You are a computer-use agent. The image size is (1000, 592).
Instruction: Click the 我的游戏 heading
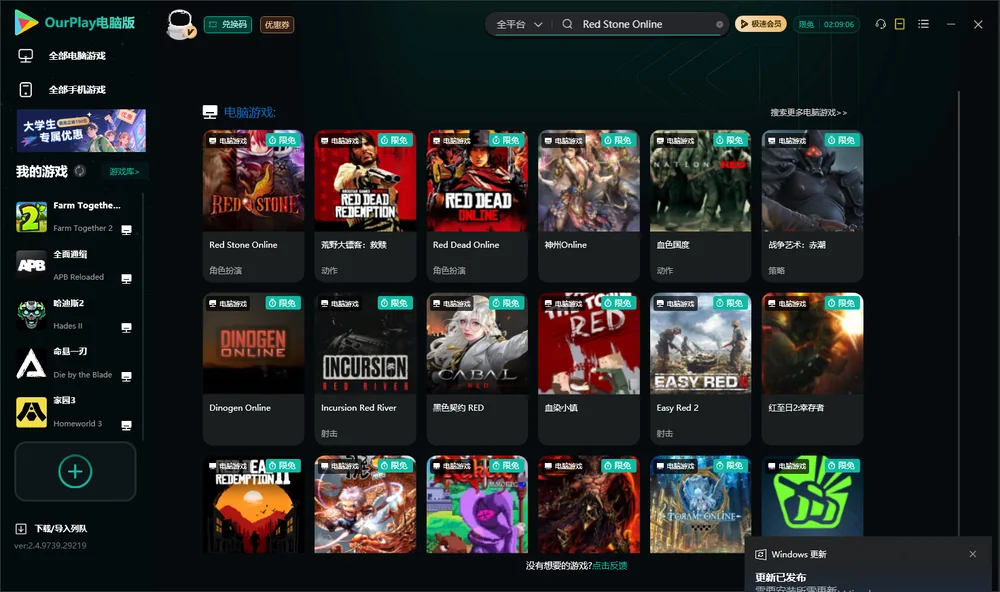pyautogui.click(x=41, y=172)
